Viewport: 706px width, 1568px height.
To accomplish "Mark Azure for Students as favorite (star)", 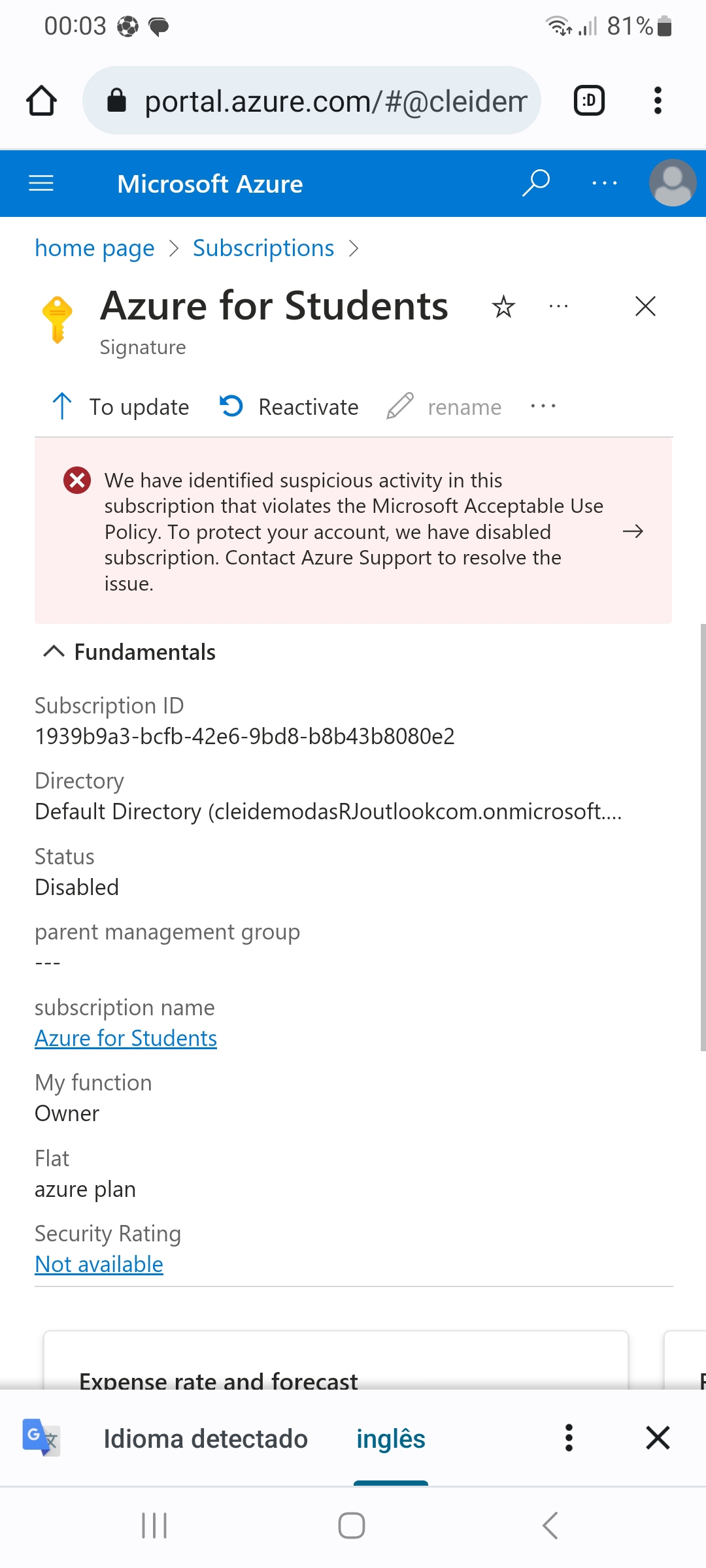I will coord(503,306).
